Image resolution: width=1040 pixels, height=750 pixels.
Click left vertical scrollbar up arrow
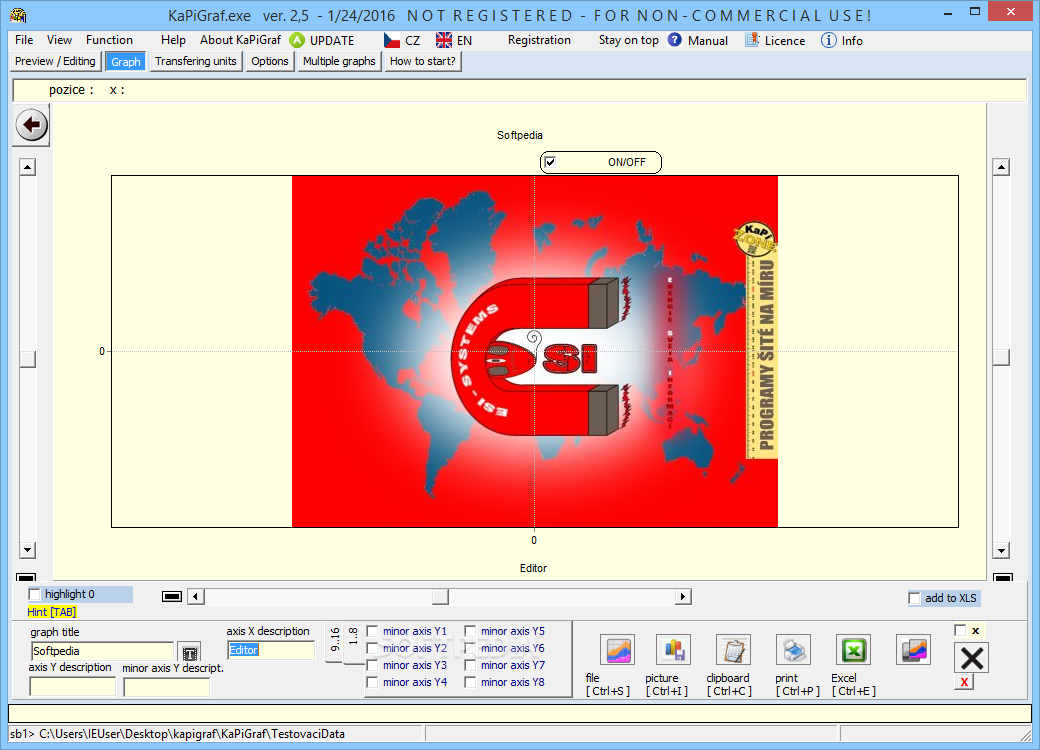click(x=27, y=167)
